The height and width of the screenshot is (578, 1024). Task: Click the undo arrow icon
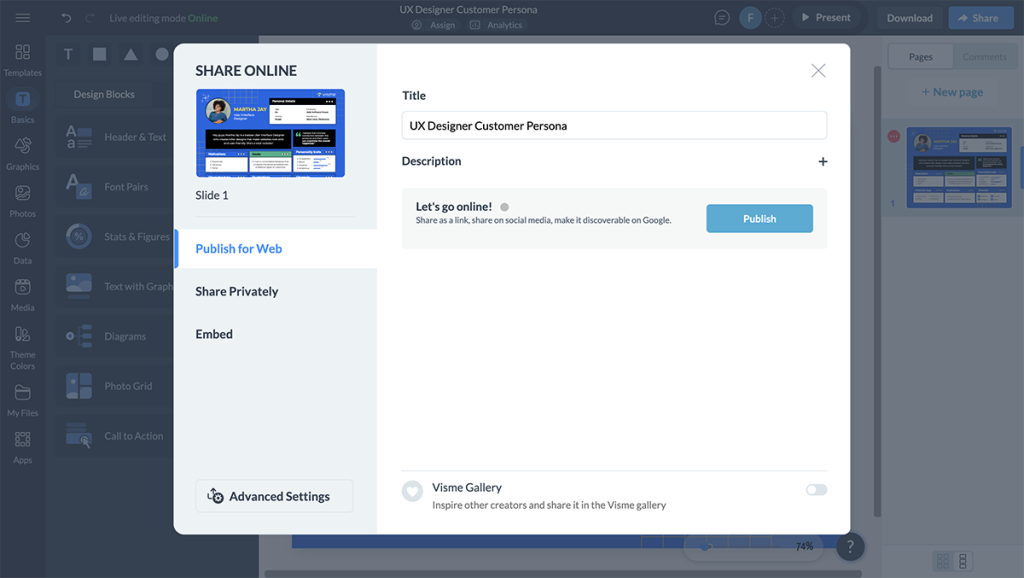pyautogui.click(x=65, y=17)
